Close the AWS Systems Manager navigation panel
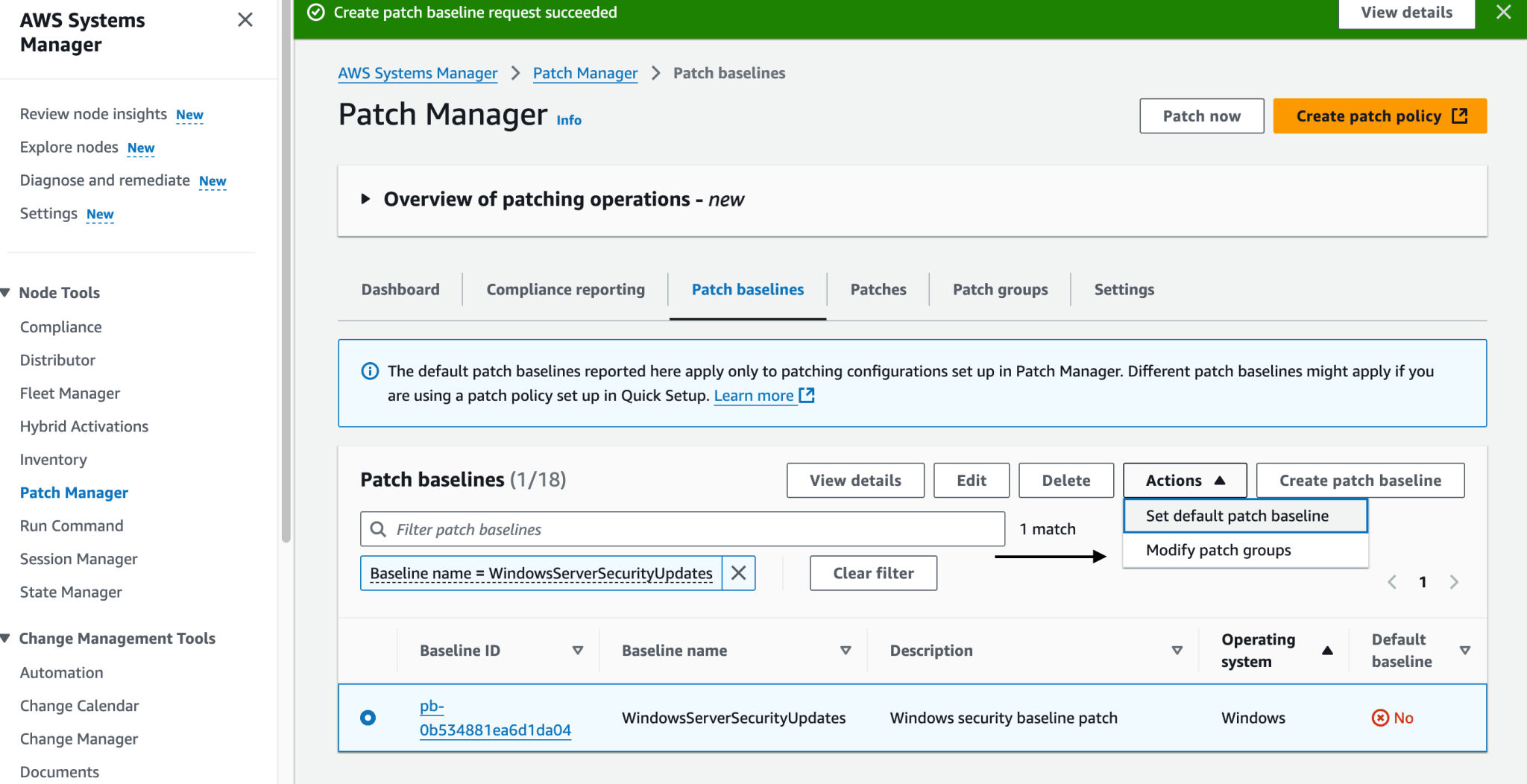1527x784 pixels. click(x=246, y=20)
